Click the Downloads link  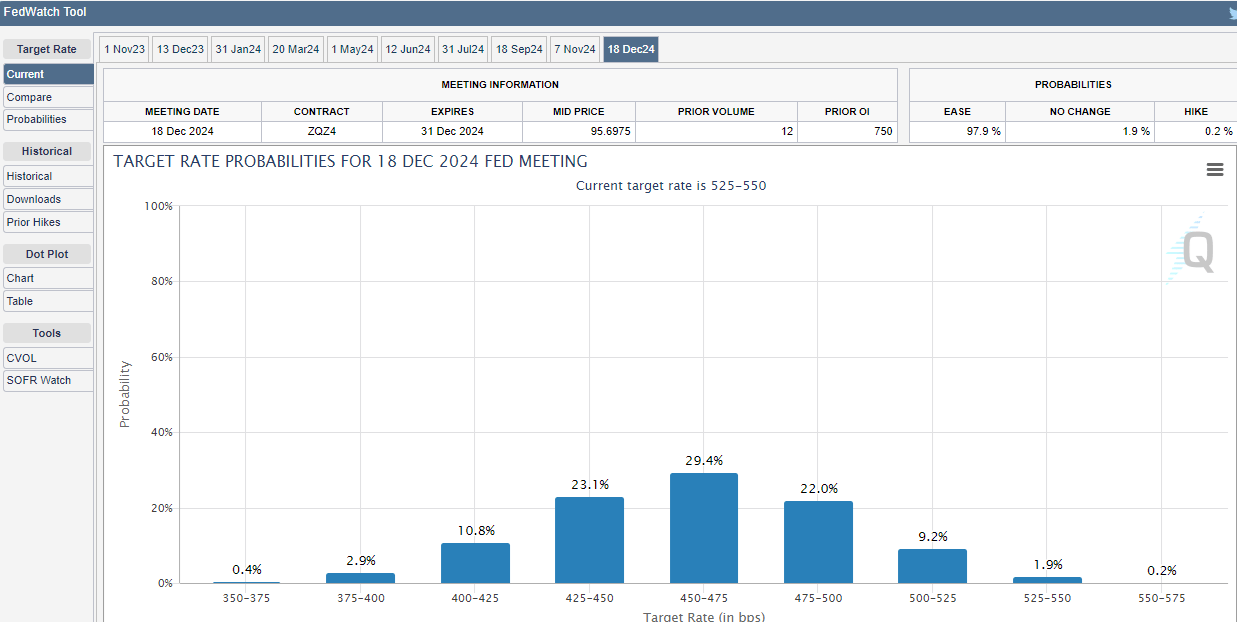point(48,199)
